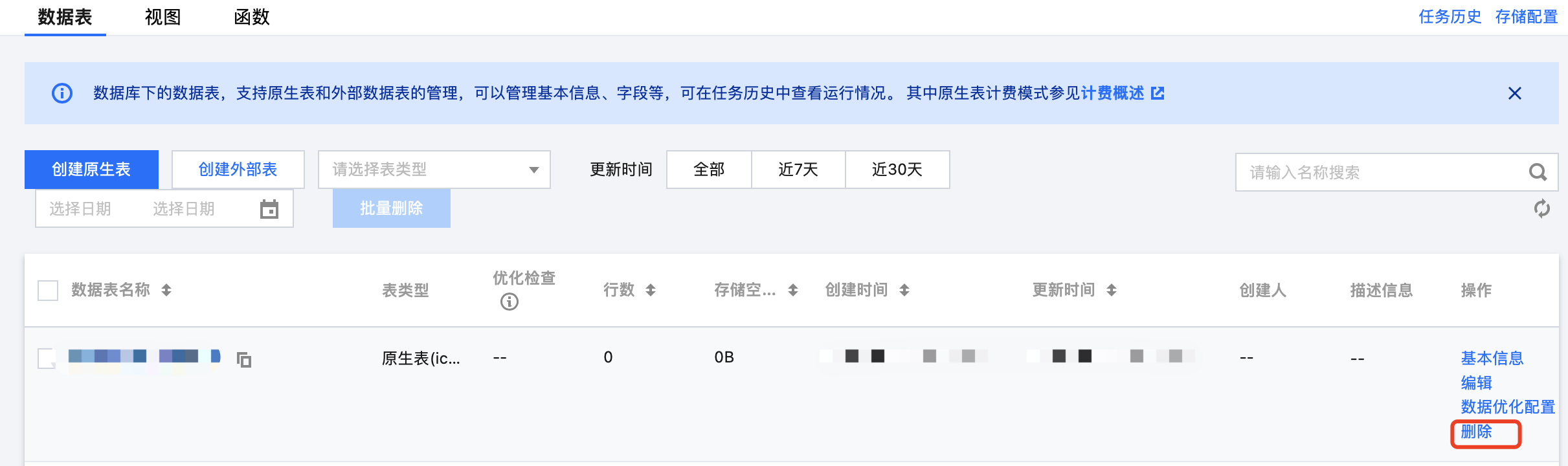Click the blue info icon in the notice banner
The height and width of the screenshot is (466, 1568).
(x=62, y=93)
